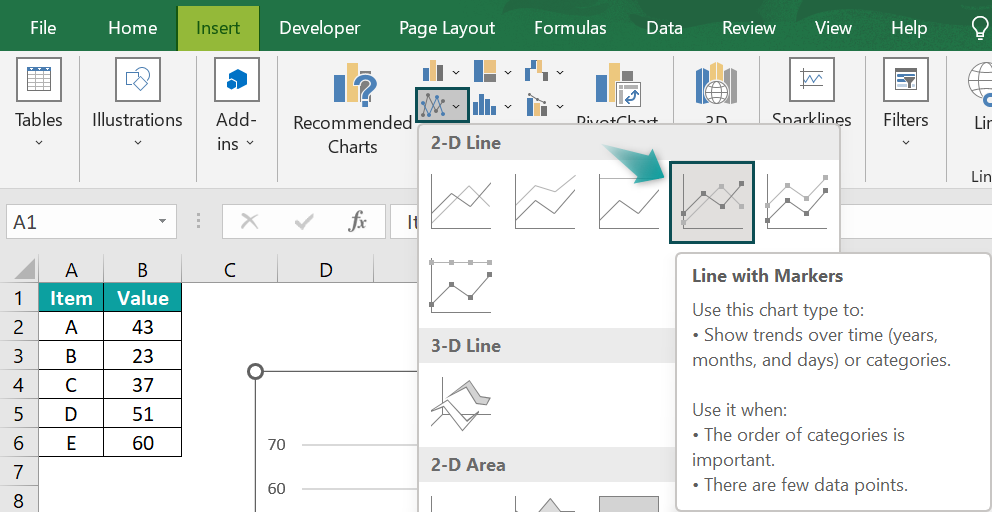The image size is (992, 512).
Task: Open the Tables icon group
Action: pos(39,80)
